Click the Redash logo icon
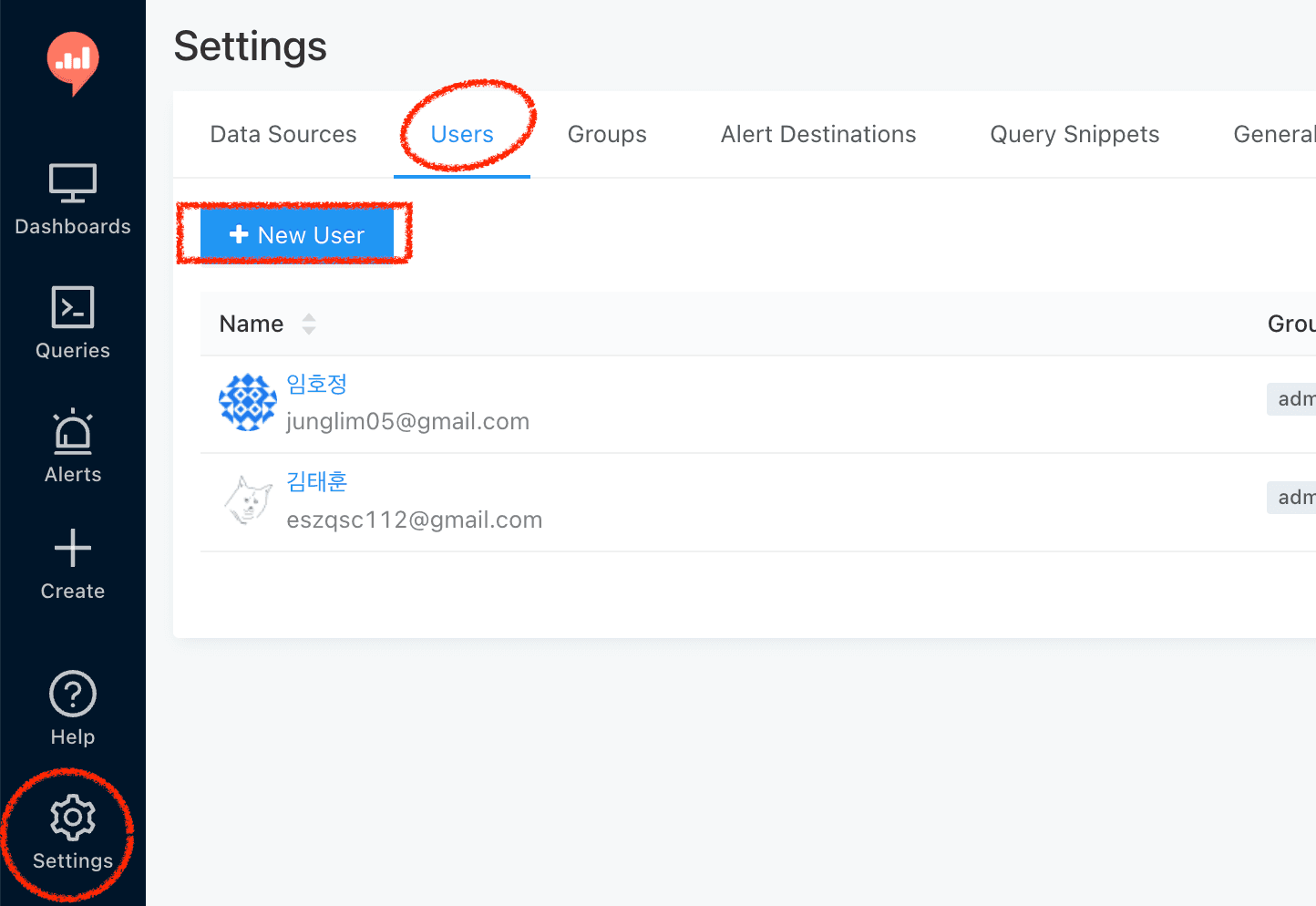The image size is (1316, 906). click(x=72, y=62)
